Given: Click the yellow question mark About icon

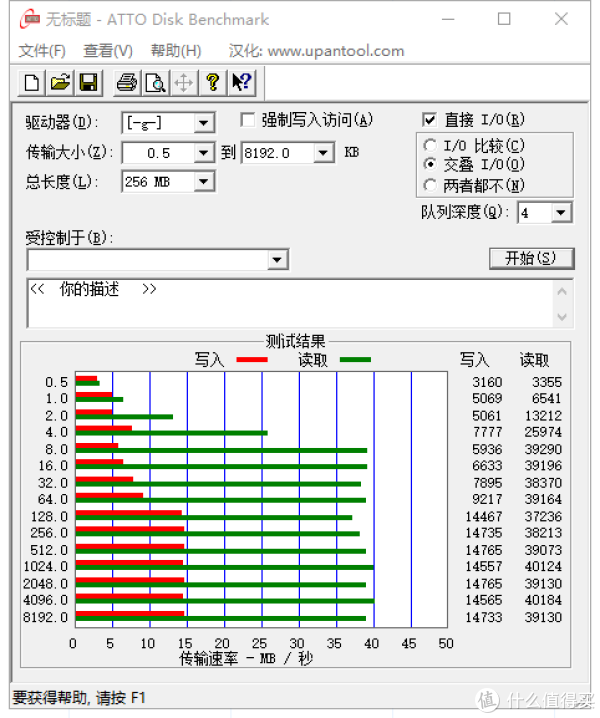Looking at the screenshot, I should [x=213, y=83].
